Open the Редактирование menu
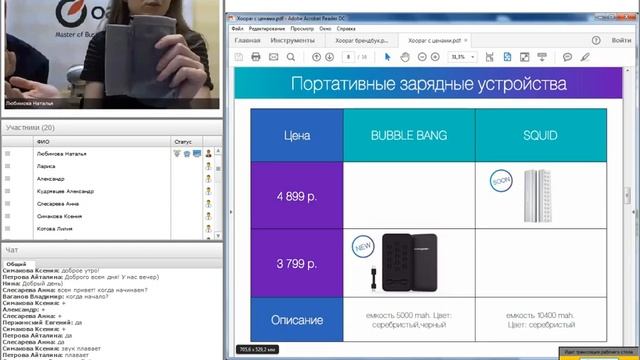 point(267,29)
